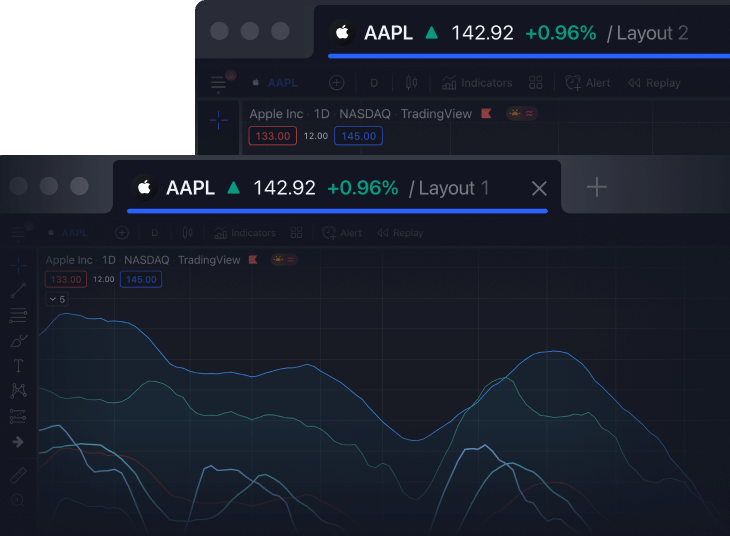
Task: Create an Alert in Layout 1 window
Action: [342, 232]
